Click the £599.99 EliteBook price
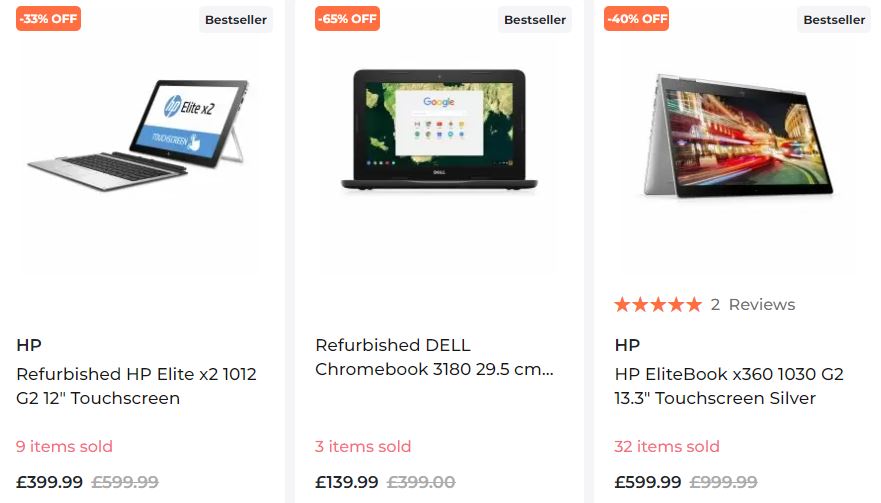This screenshot has height=503, width=881. coord(648,482)
